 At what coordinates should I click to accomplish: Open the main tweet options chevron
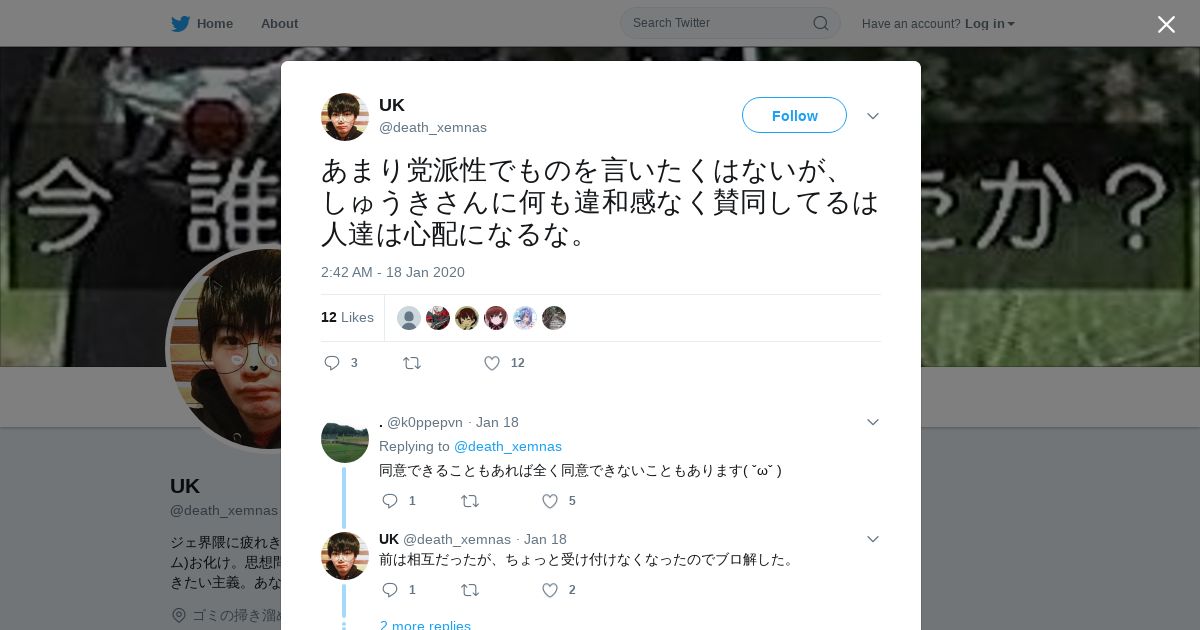[873, 116]
